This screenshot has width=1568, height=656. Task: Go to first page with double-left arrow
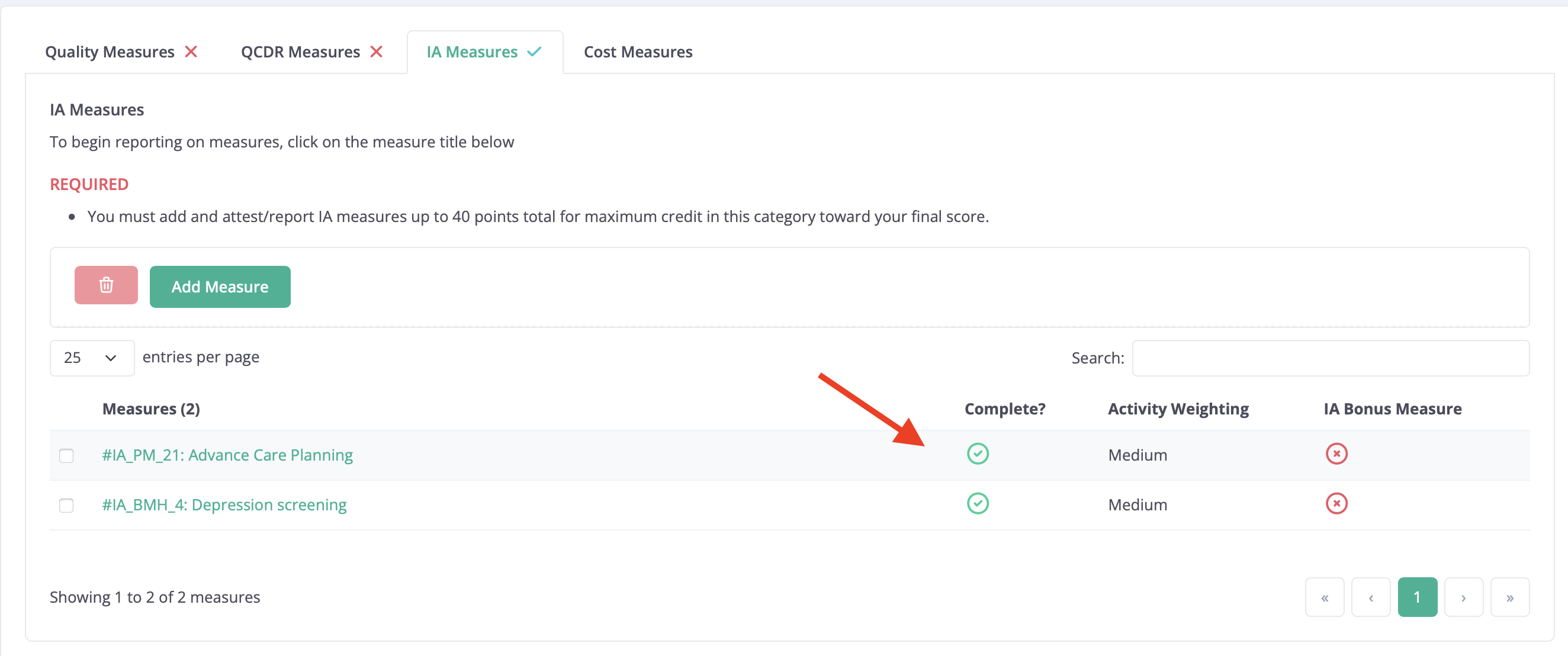pyautogui.click(x=1325, y=597)
